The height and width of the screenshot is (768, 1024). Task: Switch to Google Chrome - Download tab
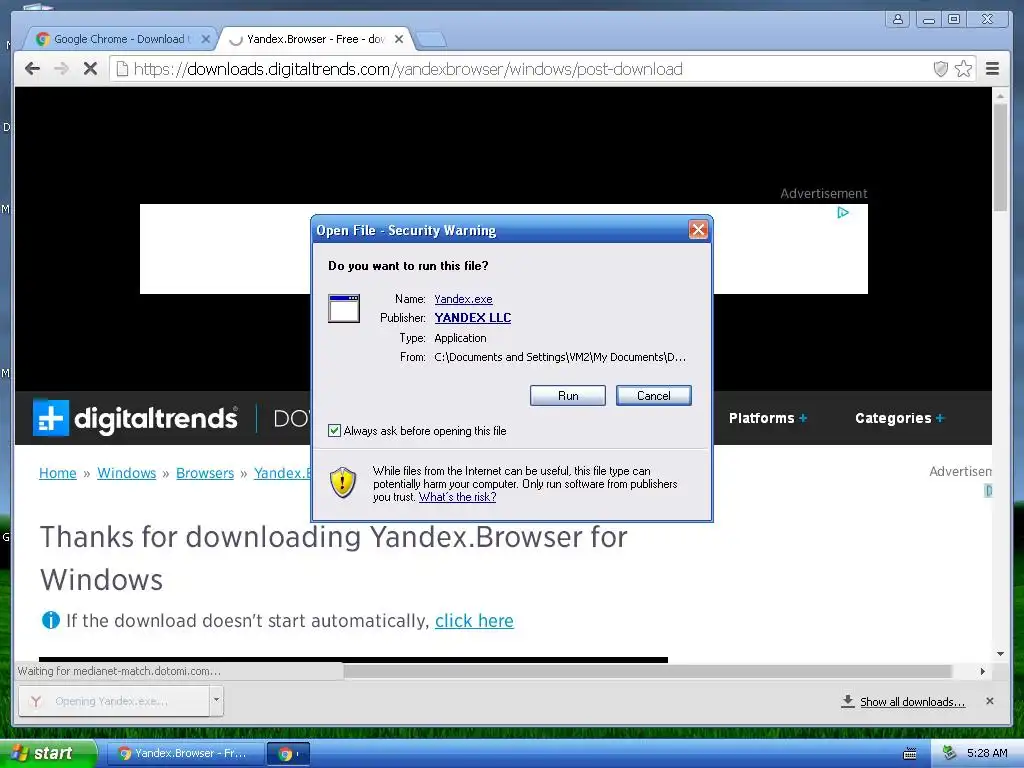pos(120,39)
